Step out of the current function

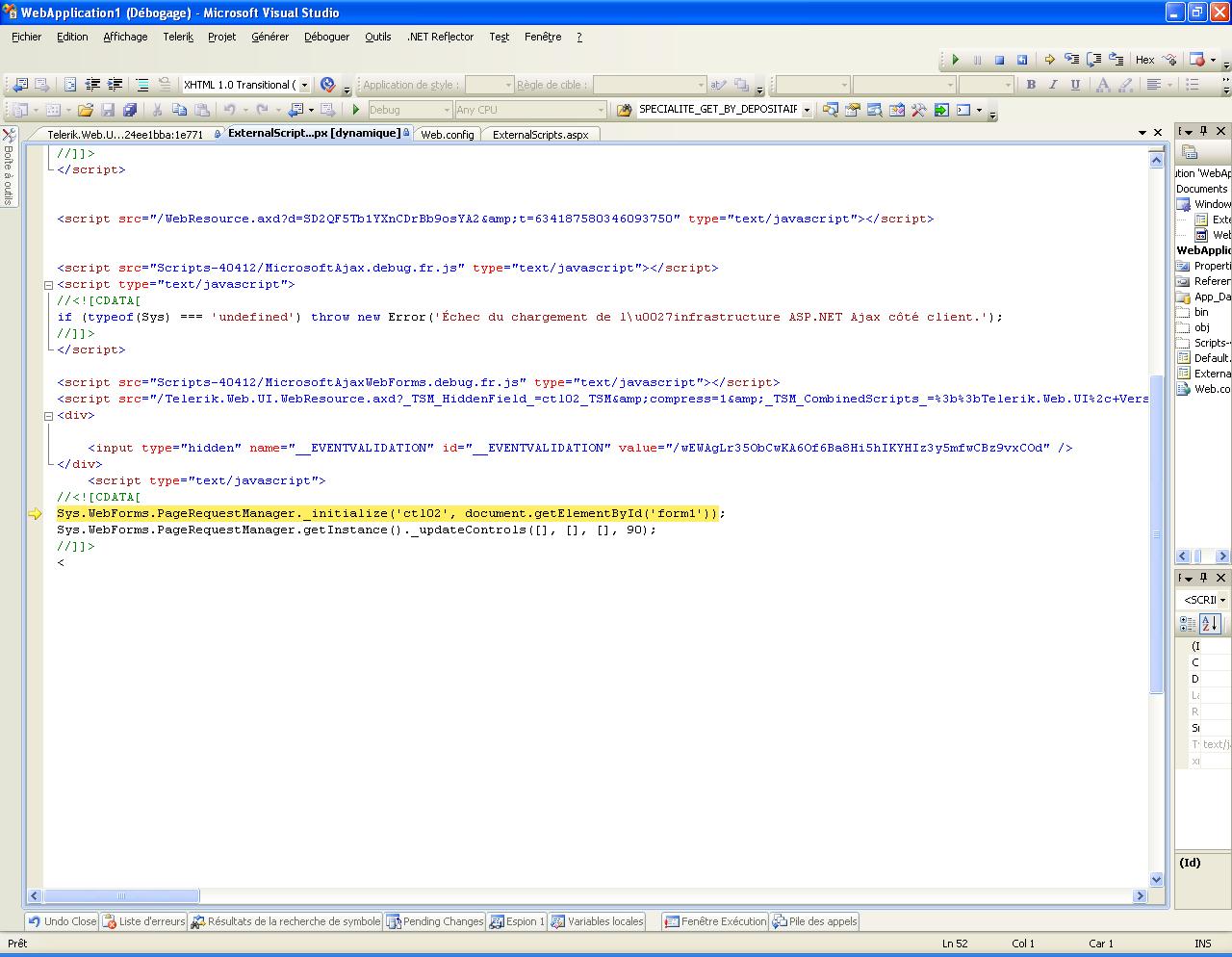(x=1116, y=60)
